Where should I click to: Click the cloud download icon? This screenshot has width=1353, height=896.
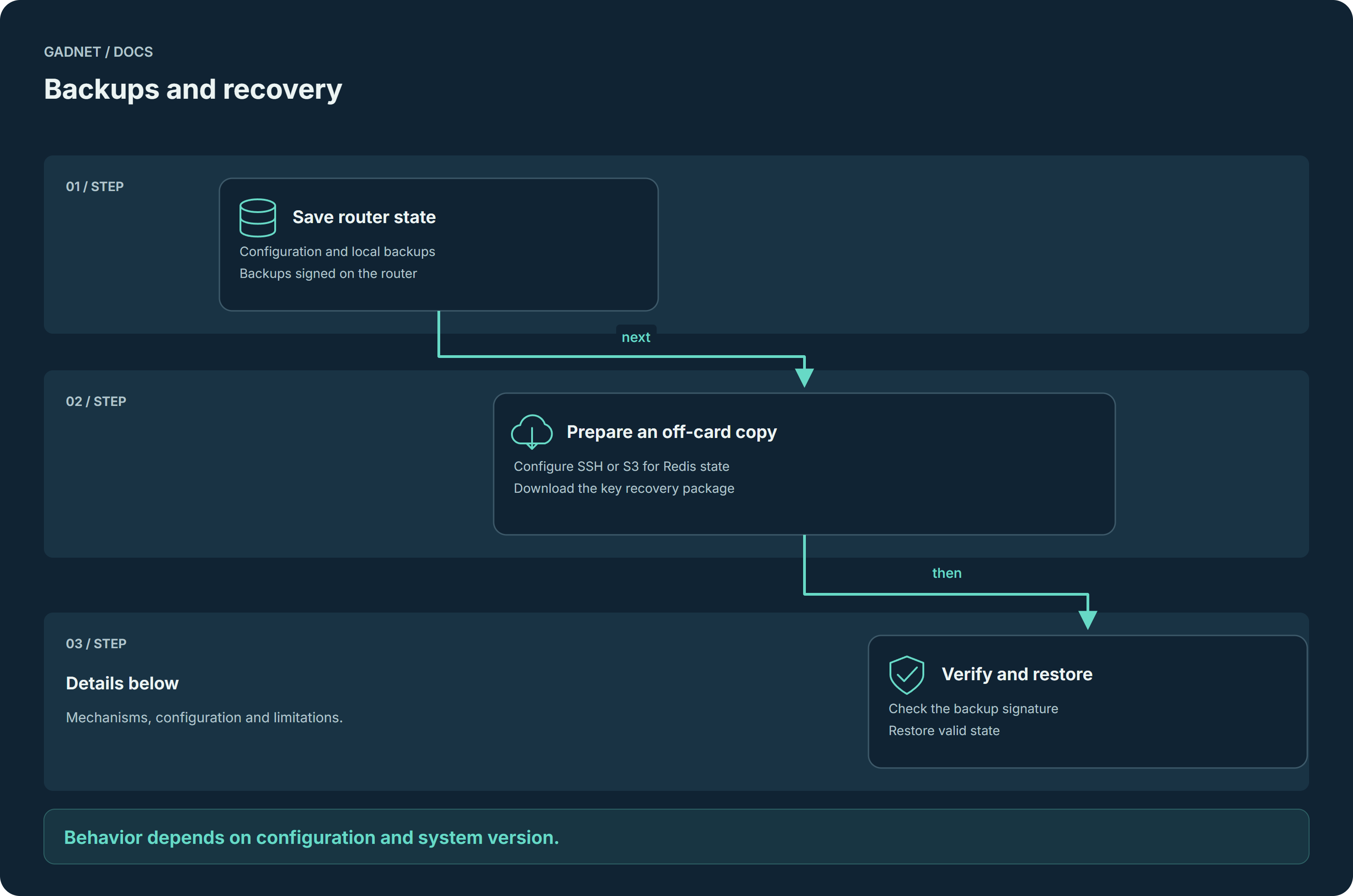[x=531, y=432]
